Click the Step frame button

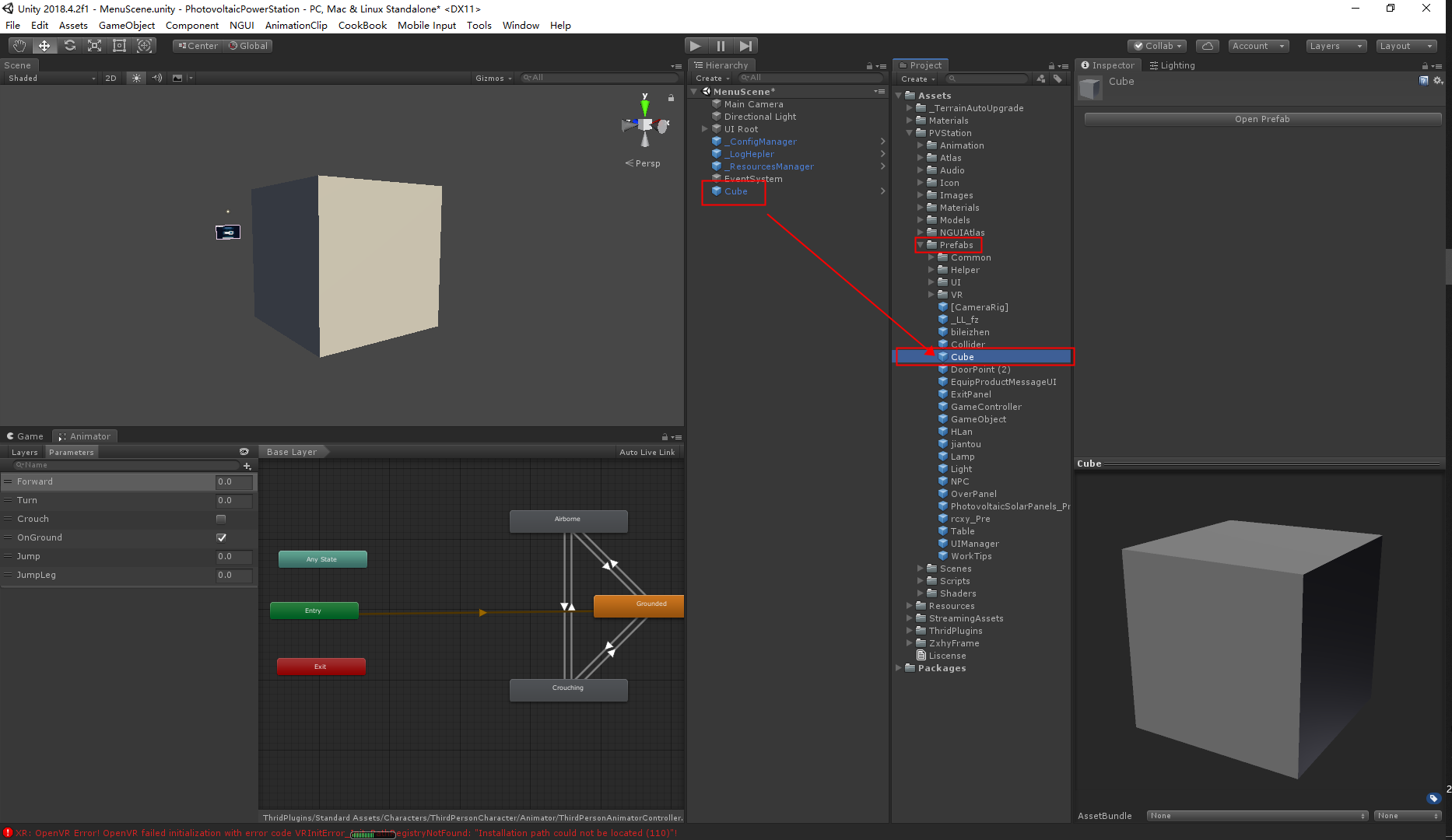(x=745, y=45)
